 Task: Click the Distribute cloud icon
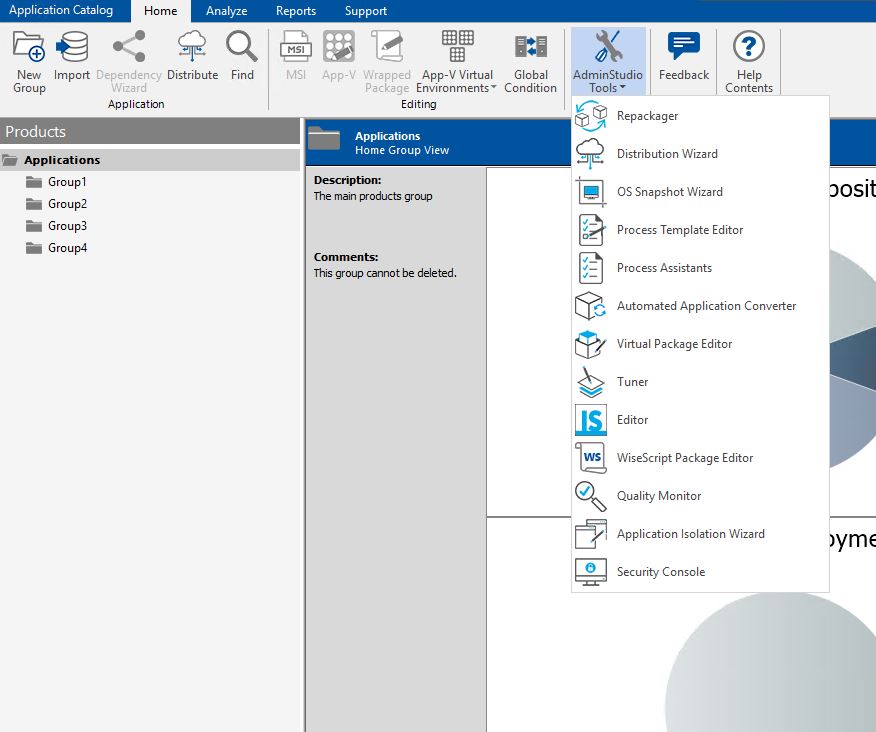coord(192,46)
